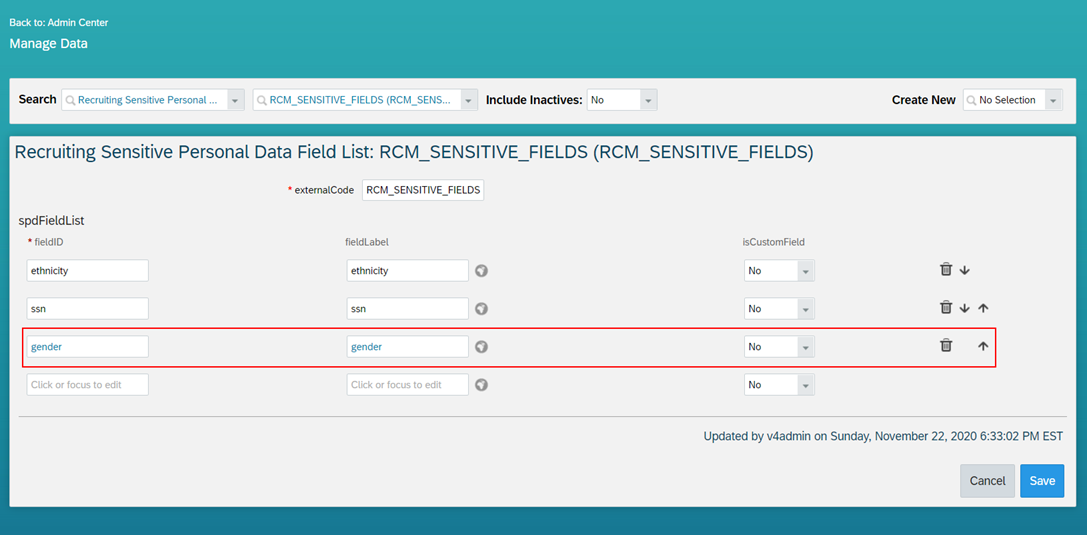
Task: Move the ssn row down
Action: [964, 308]
